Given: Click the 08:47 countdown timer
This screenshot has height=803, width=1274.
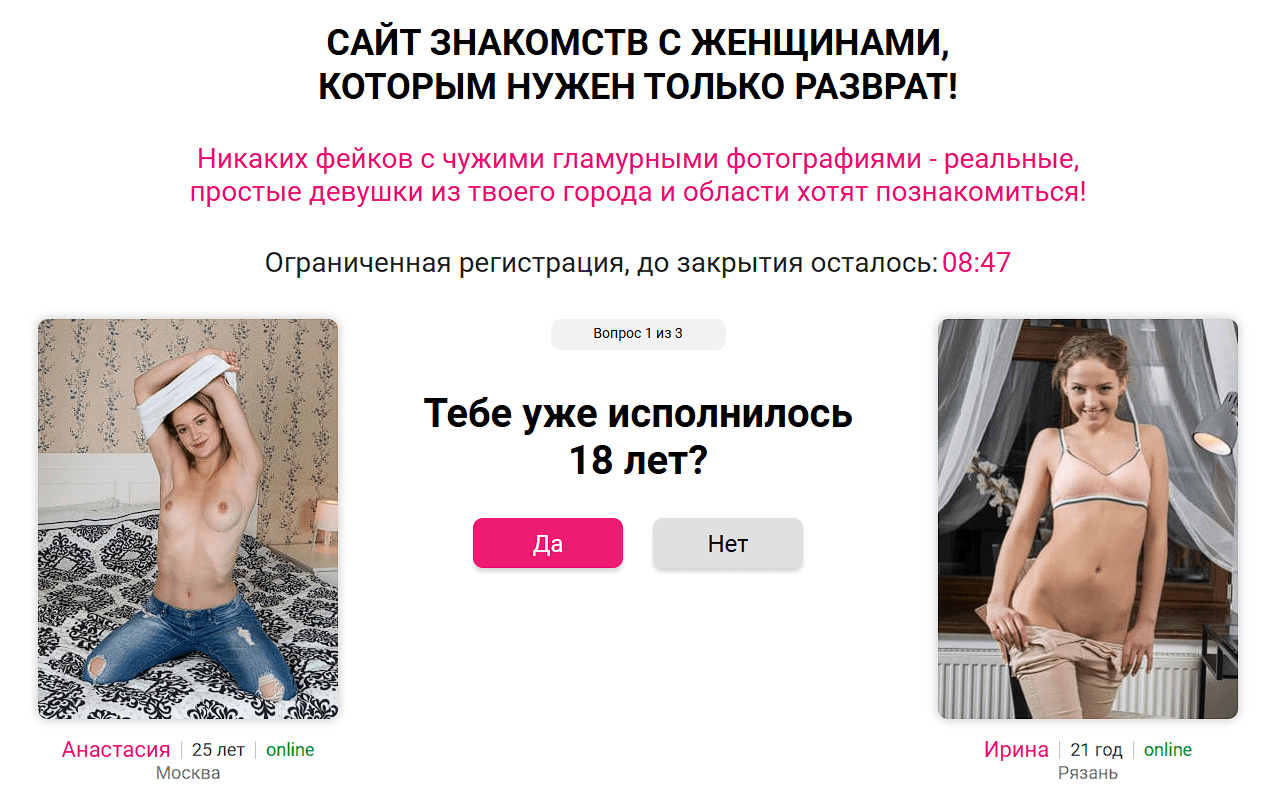Looking at the screenshot, I should pos(976,263).
